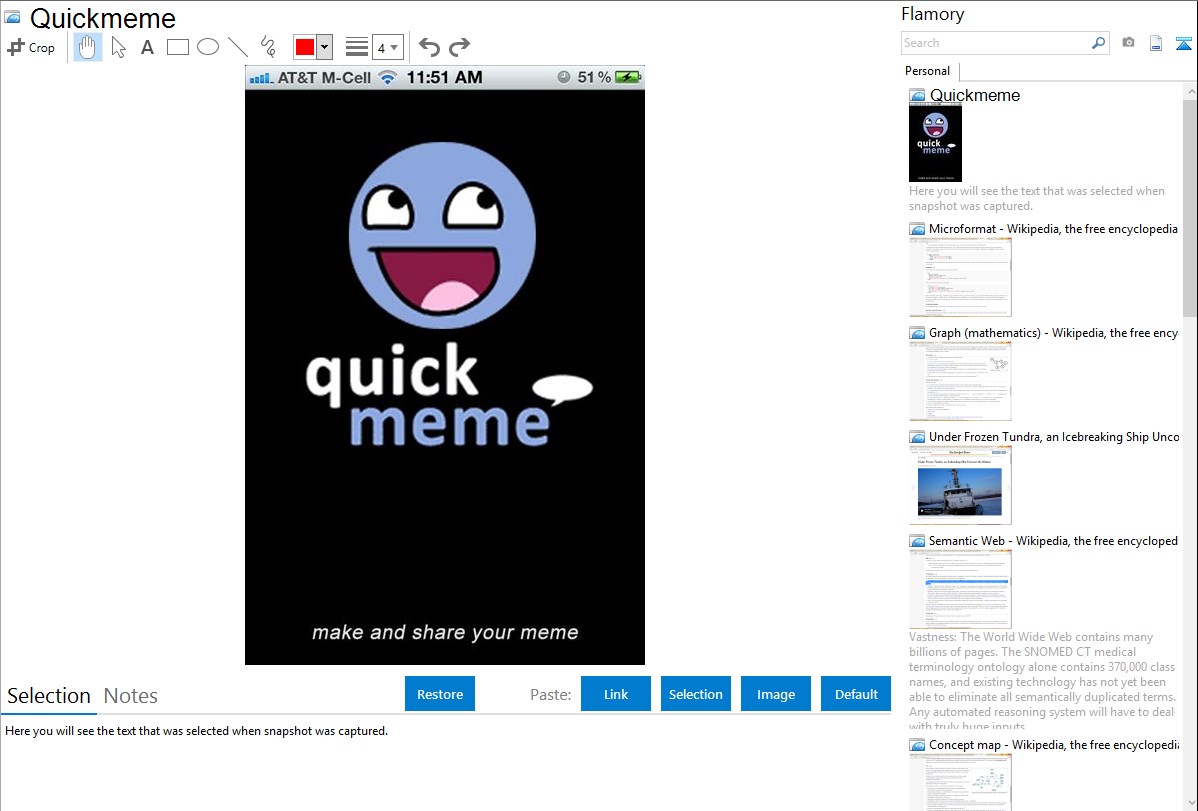Click the Vastness description text under Semantic Web

(x=1042, y=681)
